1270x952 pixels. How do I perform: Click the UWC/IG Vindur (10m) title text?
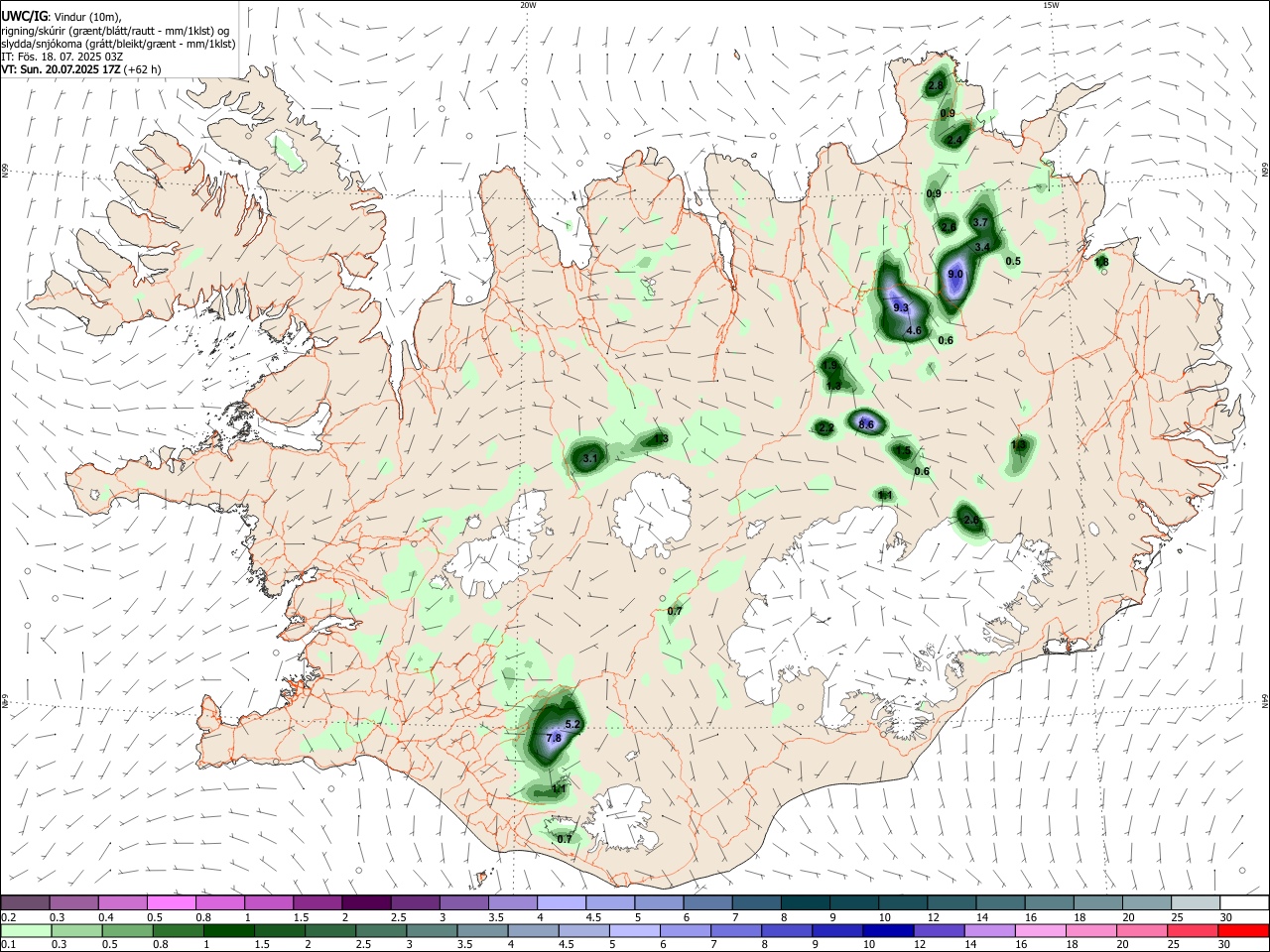[x=61, y=16]
